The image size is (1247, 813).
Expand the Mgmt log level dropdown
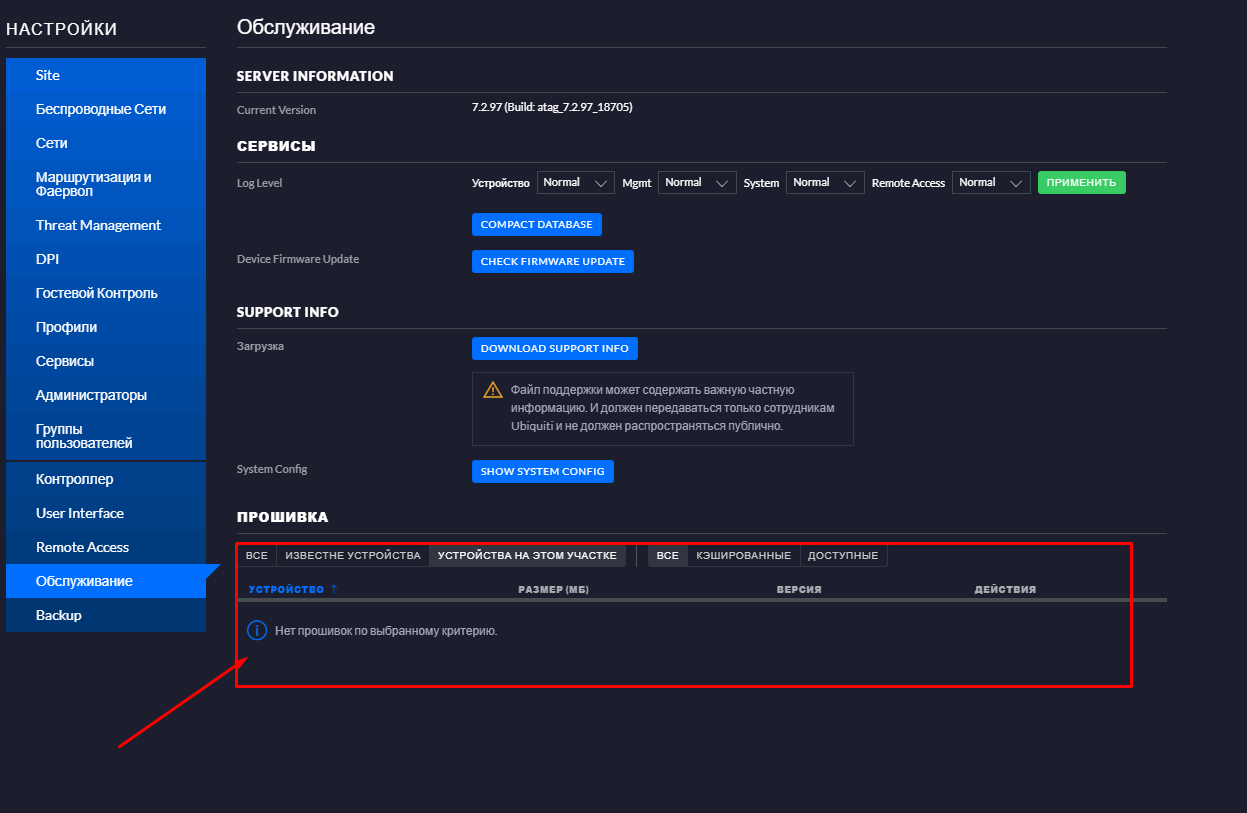697,183
